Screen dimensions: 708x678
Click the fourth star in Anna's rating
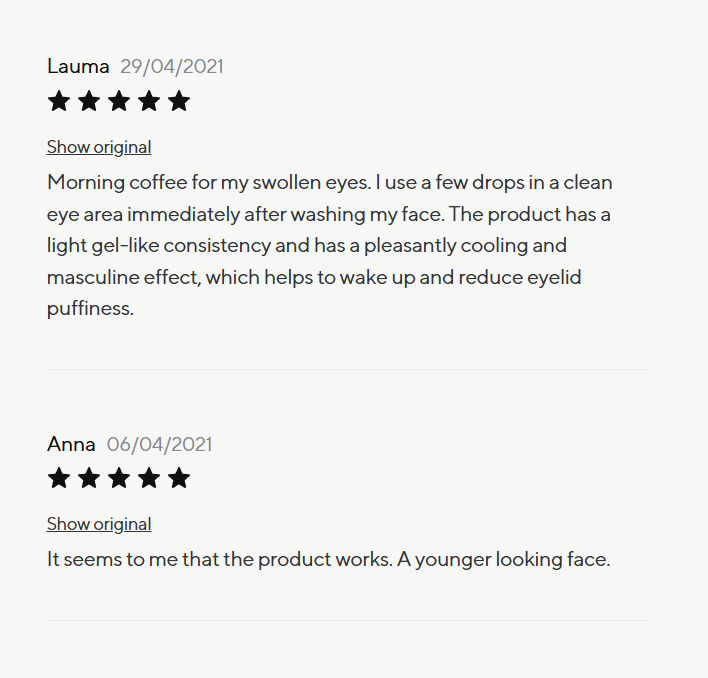point(149,478)
